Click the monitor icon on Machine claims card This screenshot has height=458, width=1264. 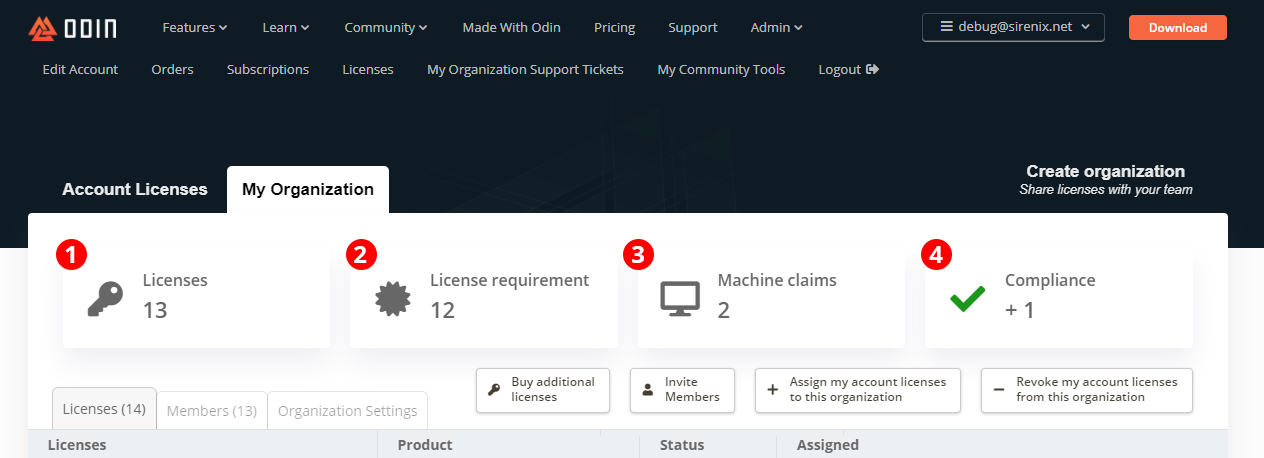680,299
